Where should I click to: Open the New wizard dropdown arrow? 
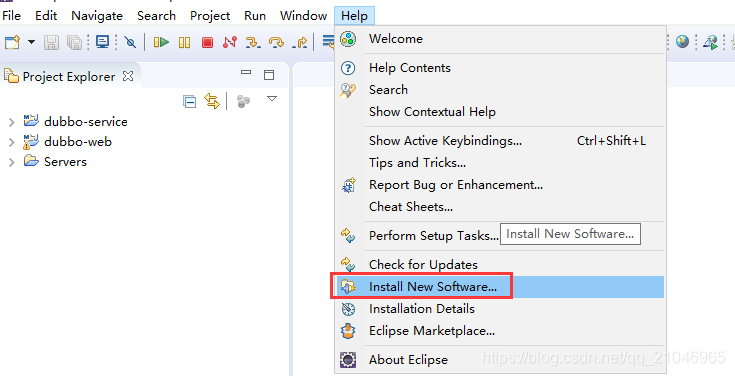pos(31,42)
